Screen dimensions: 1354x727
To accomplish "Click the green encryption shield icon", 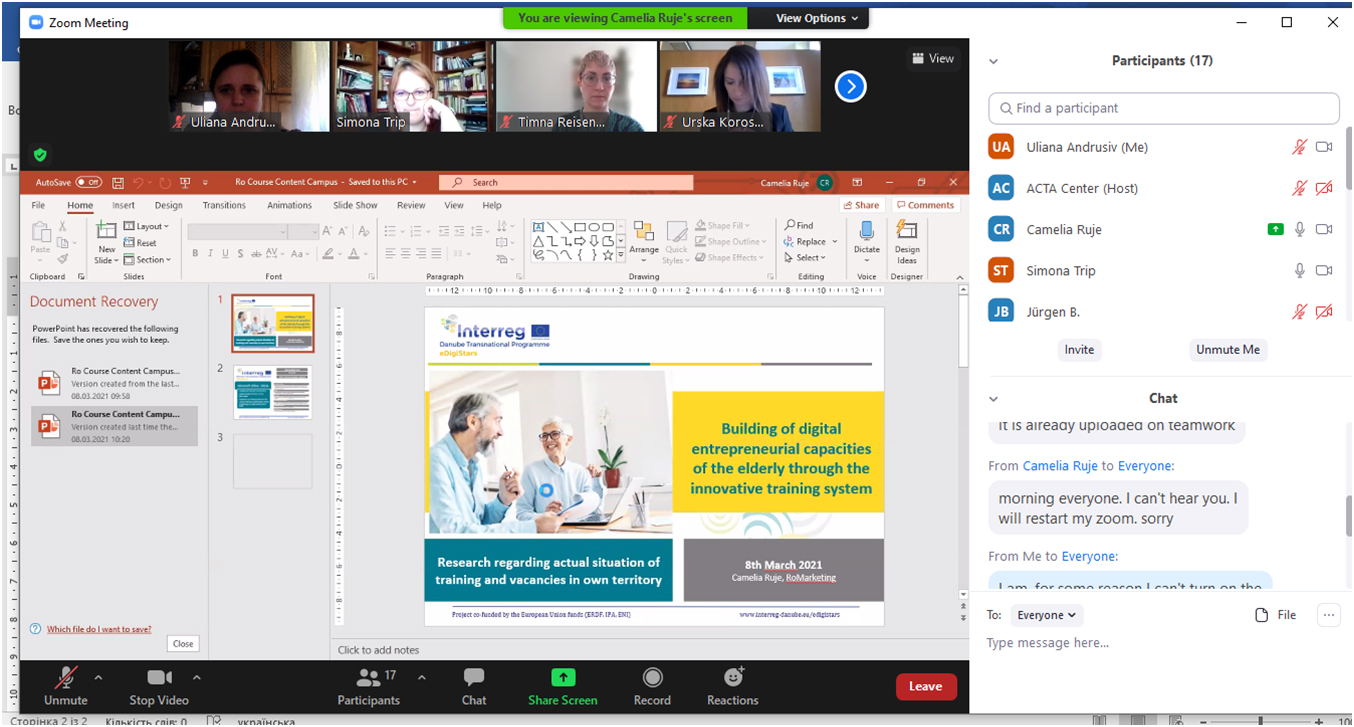I will [x=40, y=155].
